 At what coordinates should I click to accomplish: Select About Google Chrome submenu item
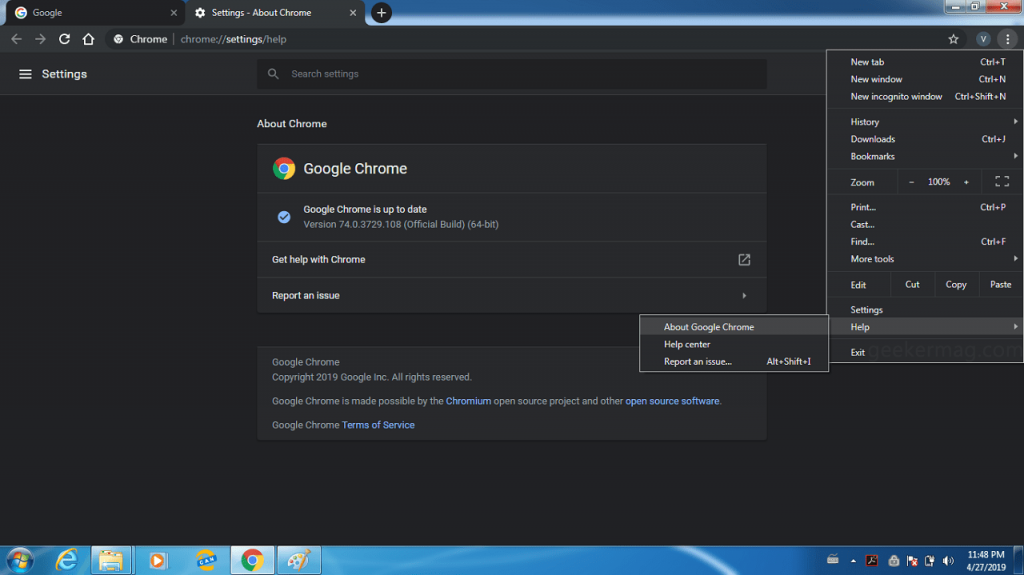click(x=733, y=327)
